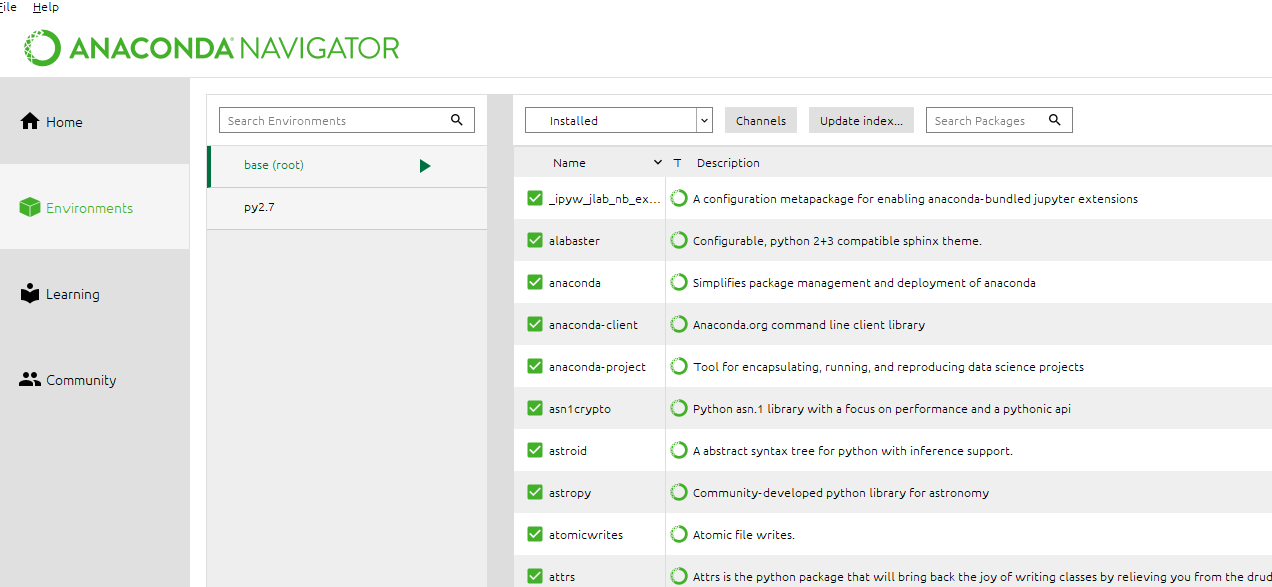Open the File menu
This screenshot has height=587, width=1272.
pyautogui.click(x=8, y=7)
